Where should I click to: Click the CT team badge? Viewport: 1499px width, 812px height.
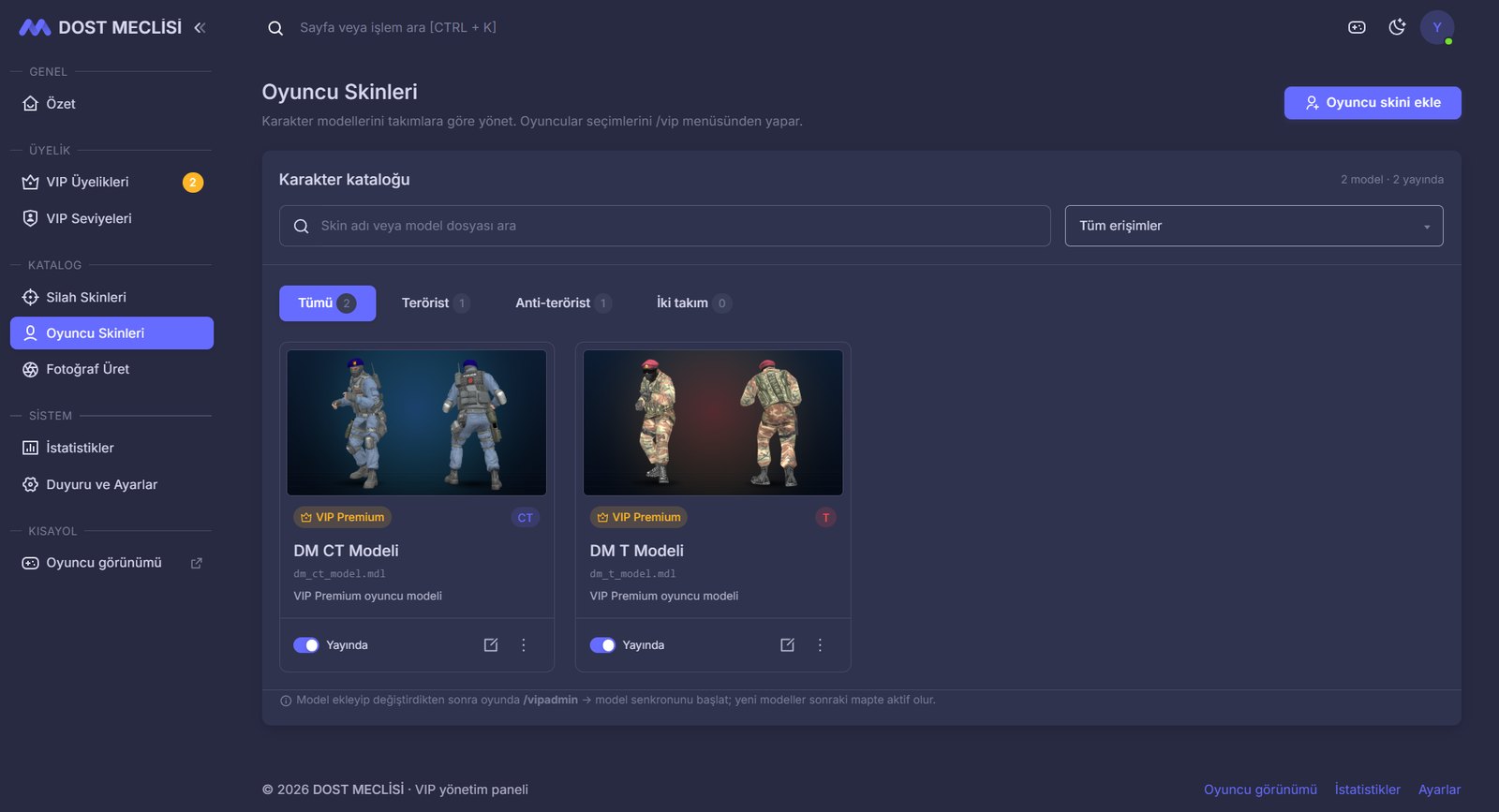point(526,518)
